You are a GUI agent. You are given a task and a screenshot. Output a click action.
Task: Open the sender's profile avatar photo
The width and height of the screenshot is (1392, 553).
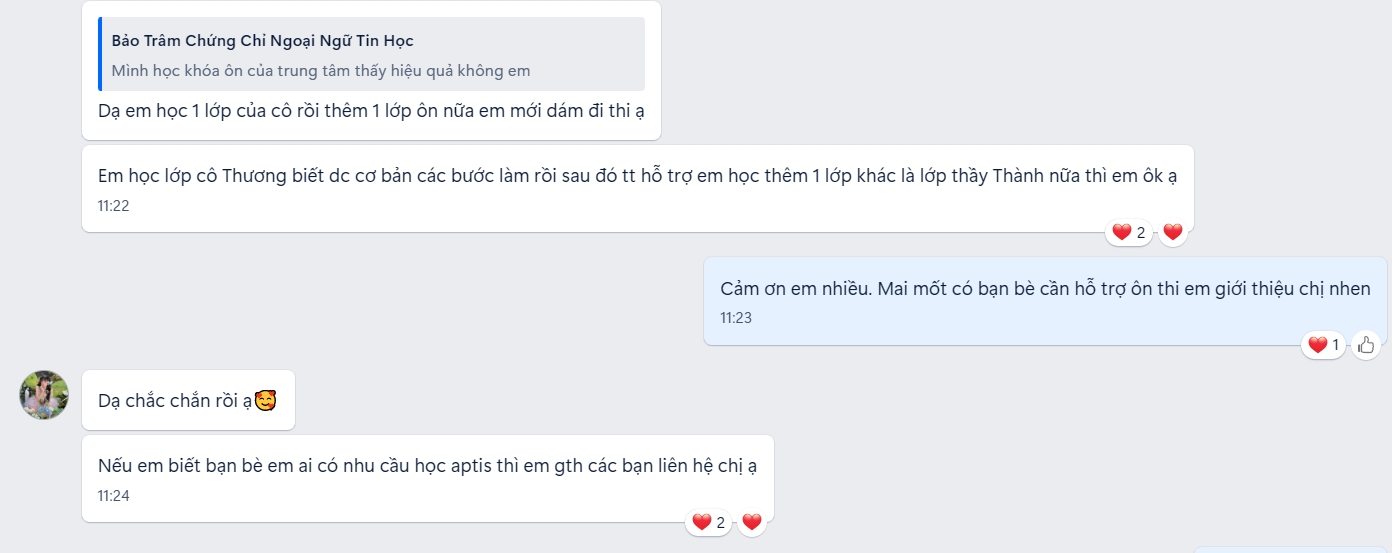(x=44, y=395)
